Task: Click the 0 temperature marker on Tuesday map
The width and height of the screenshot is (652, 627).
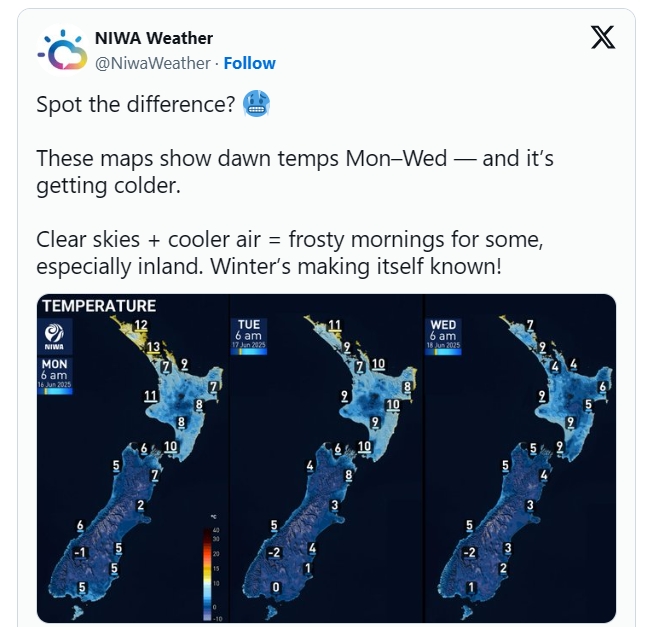Action: pos(276,588)
